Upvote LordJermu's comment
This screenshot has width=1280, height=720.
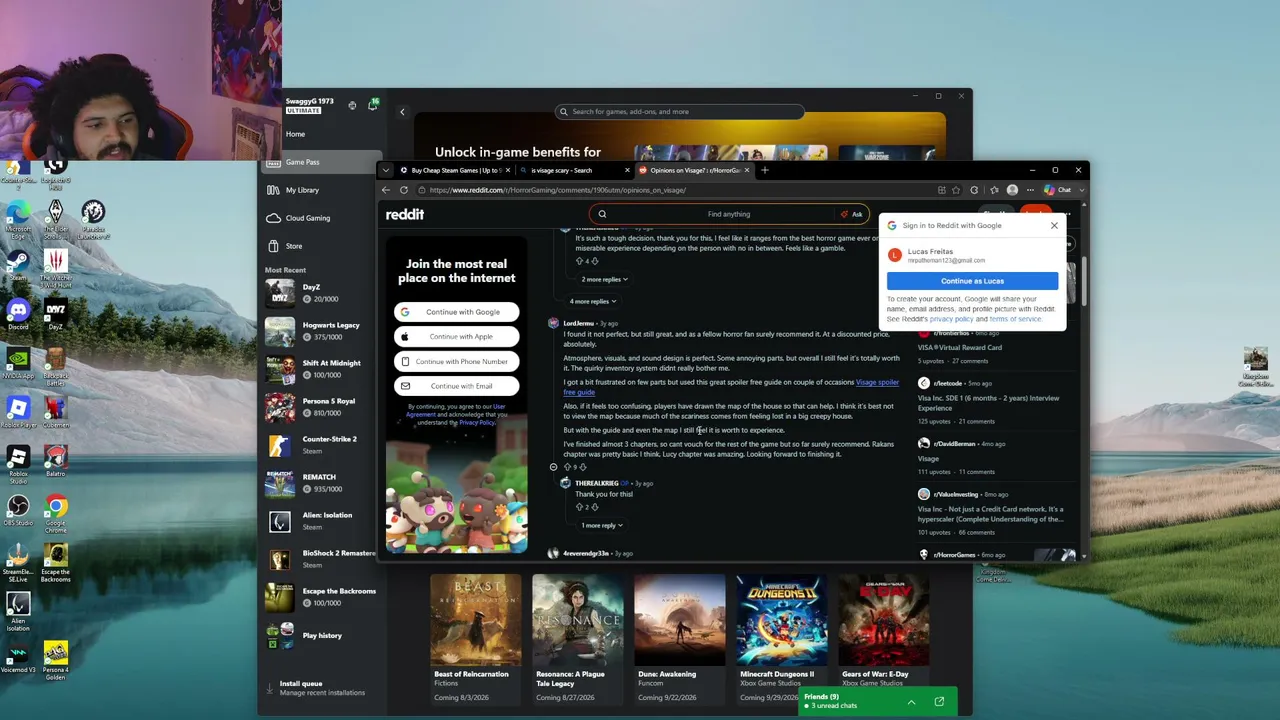pos(567,467)
